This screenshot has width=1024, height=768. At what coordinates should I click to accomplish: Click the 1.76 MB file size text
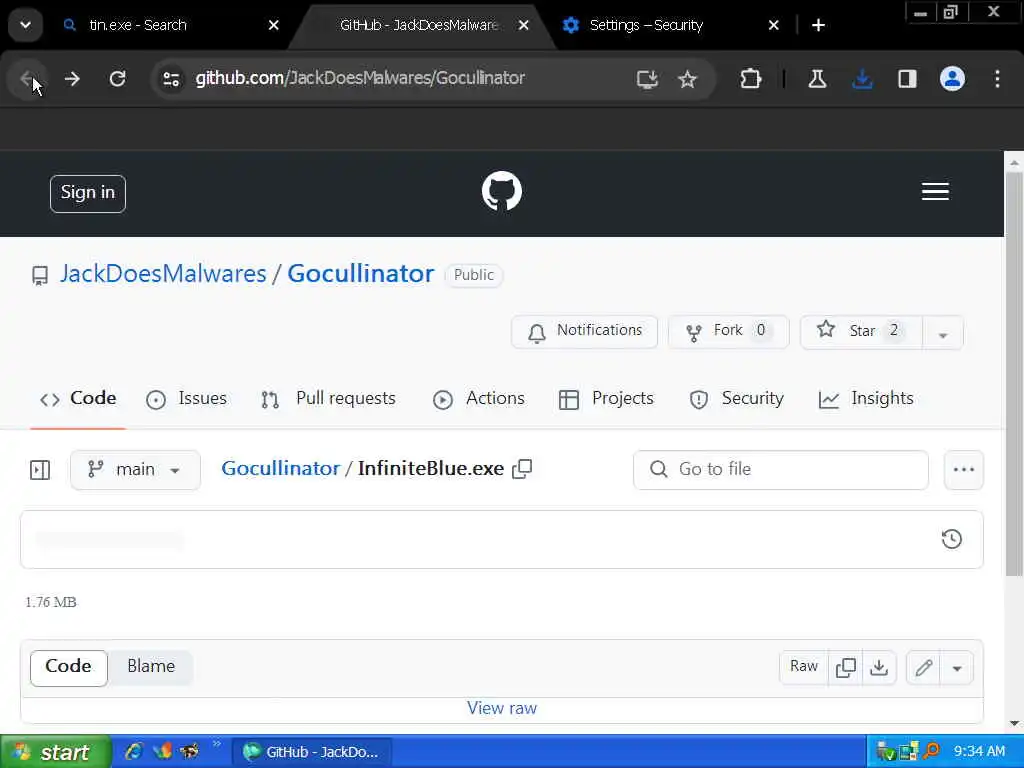(51, 602)
